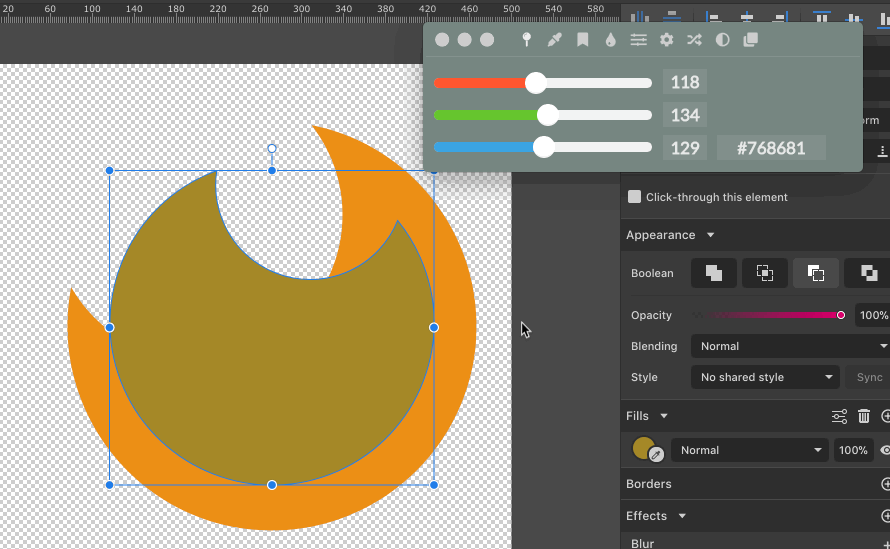
Task: Click the align left edges icon
Action: coord(713,18)
